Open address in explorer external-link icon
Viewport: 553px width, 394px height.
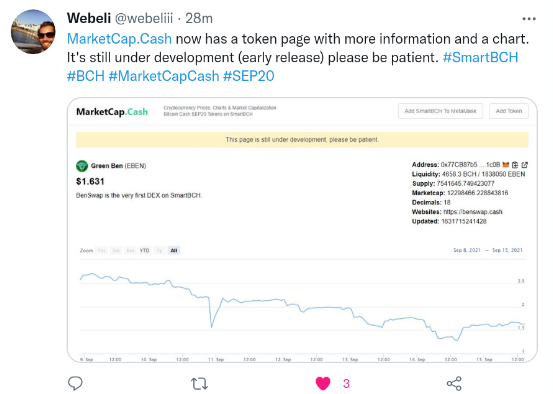tap(524, 165)
